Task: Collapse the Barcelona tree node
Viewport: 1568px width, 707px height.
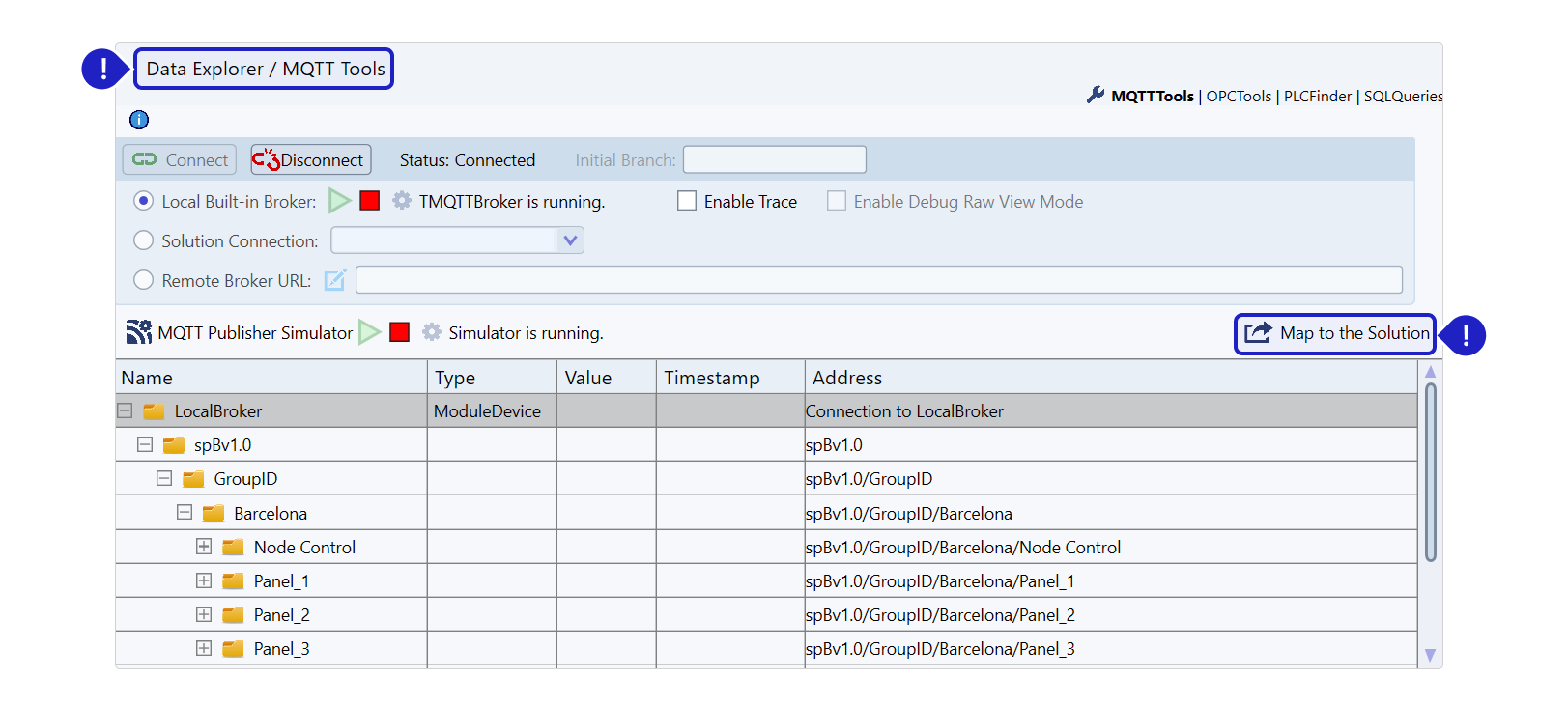Action: [185, 513]
